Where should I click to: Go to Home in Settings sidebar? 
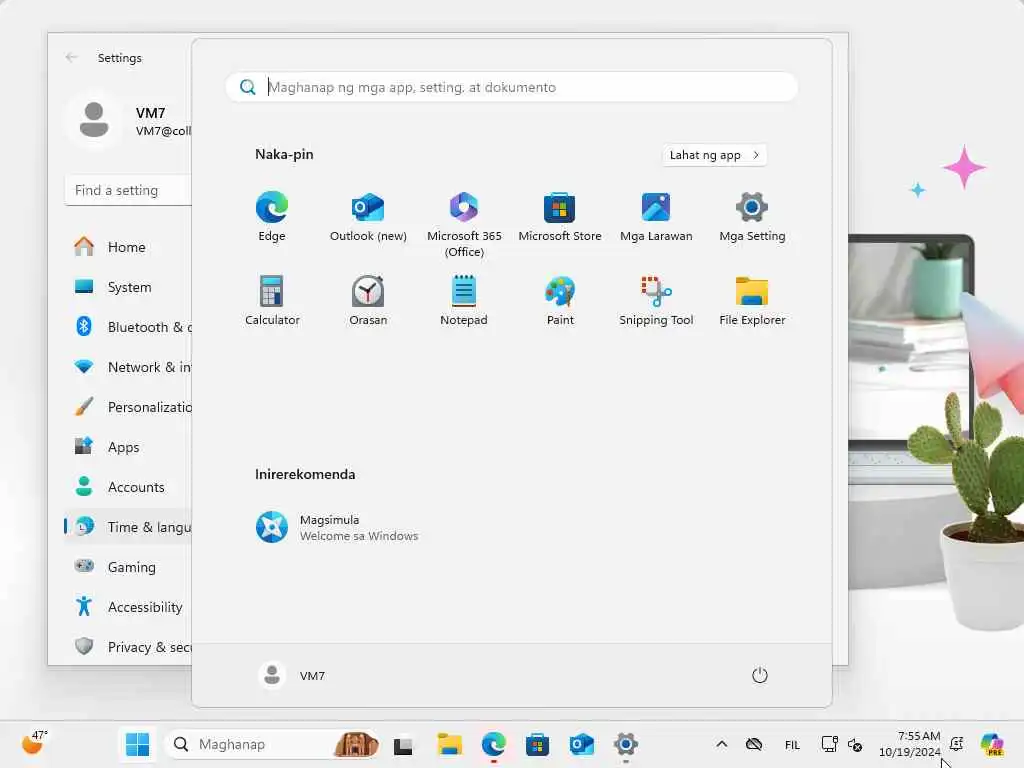tap(129, 247)
